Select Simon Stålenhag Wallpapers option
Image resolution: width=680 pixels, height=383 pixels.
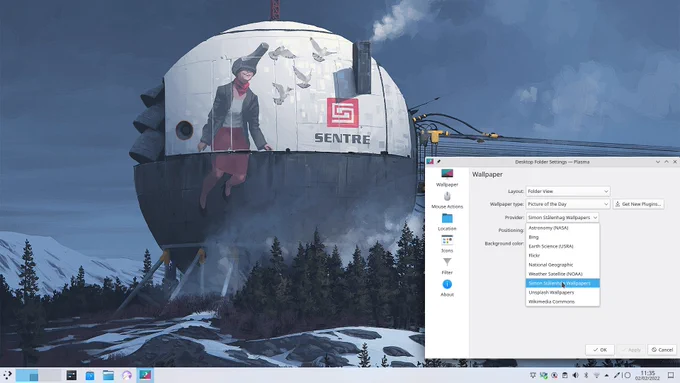[x=562, y=283]
